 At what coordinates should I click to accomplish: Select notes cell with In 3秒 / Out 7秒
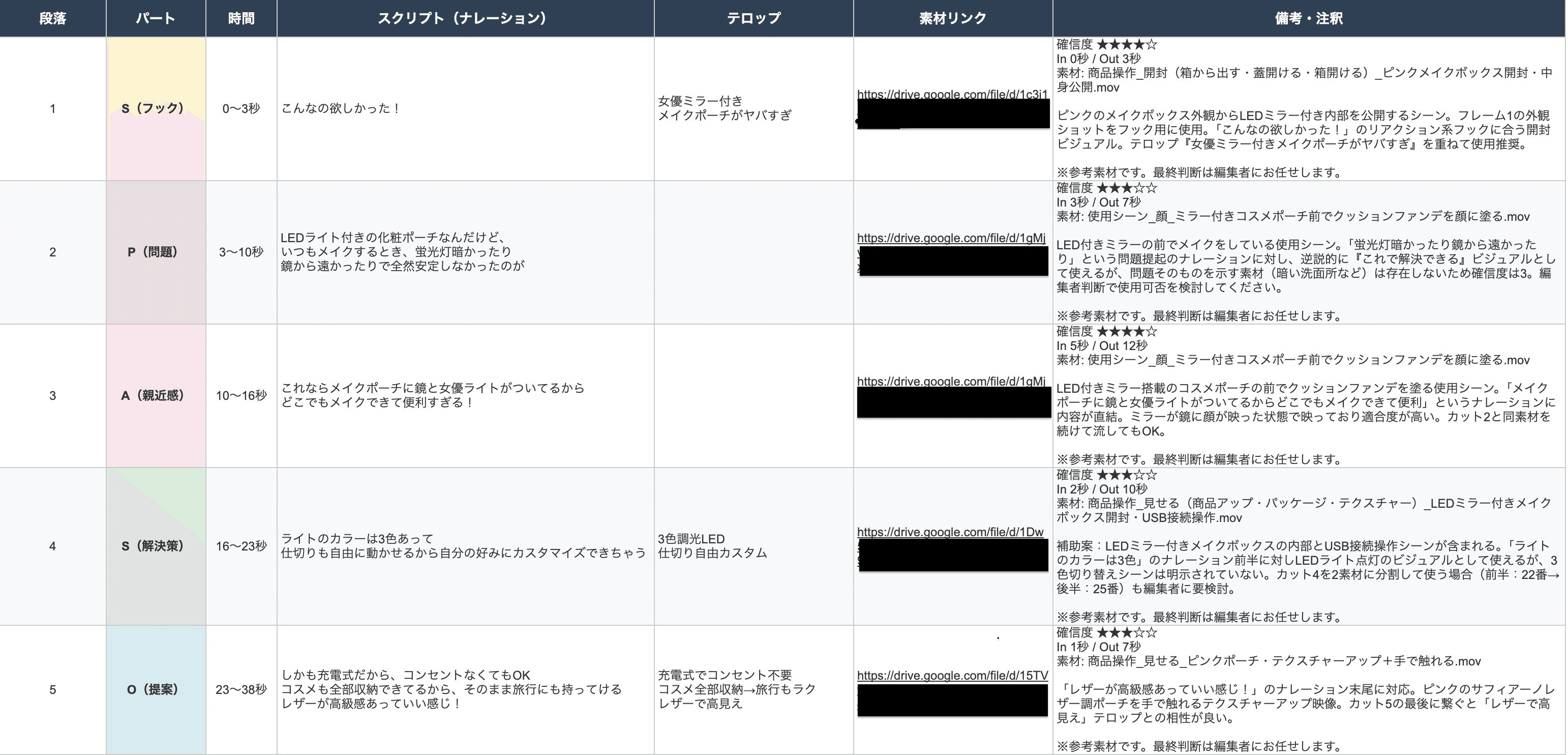pyautogui.click(x=1309, y=252)
